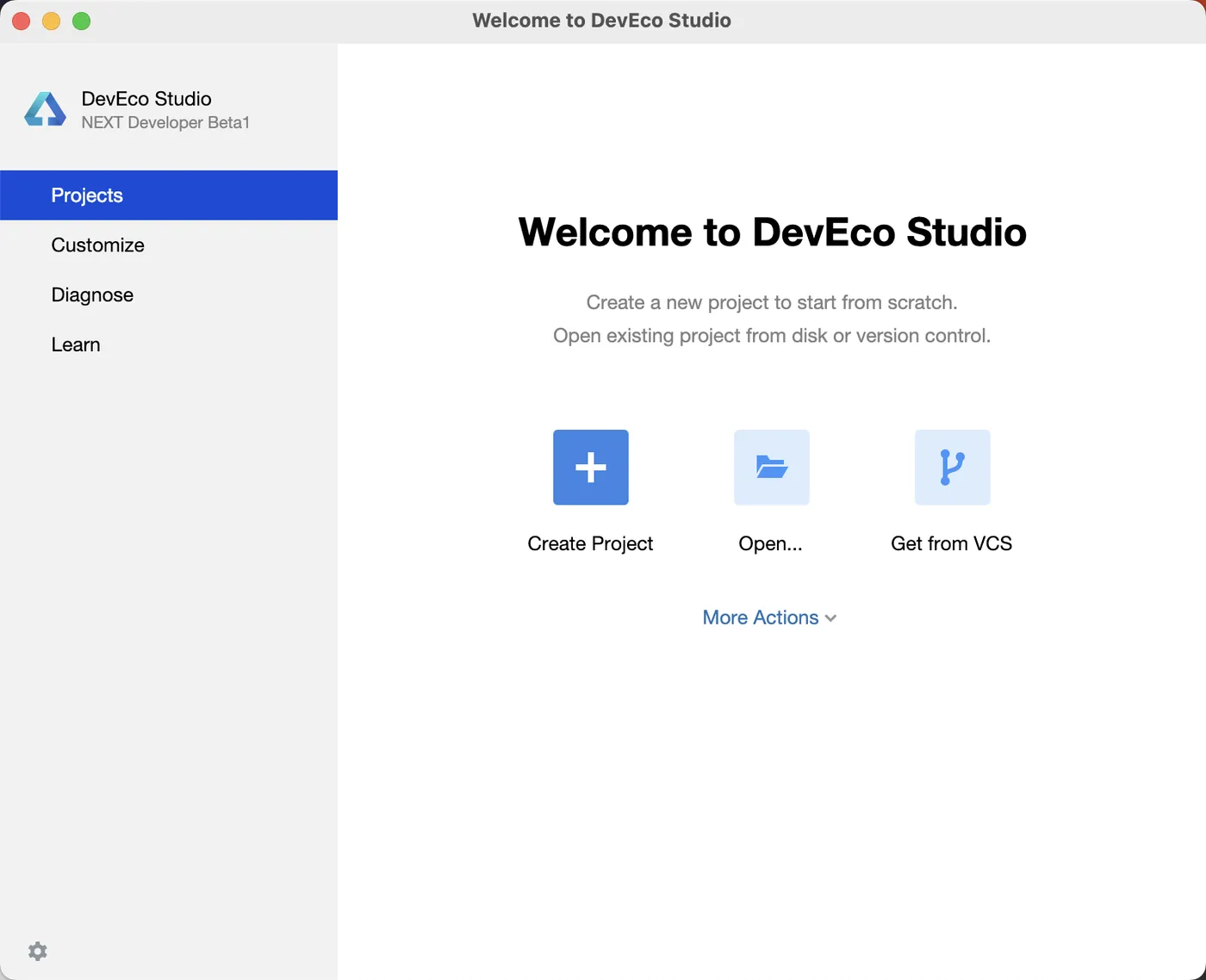Click the Get from VCS branch icon
The height and width of the screenshot is (980, 1206).
point(953,468)
